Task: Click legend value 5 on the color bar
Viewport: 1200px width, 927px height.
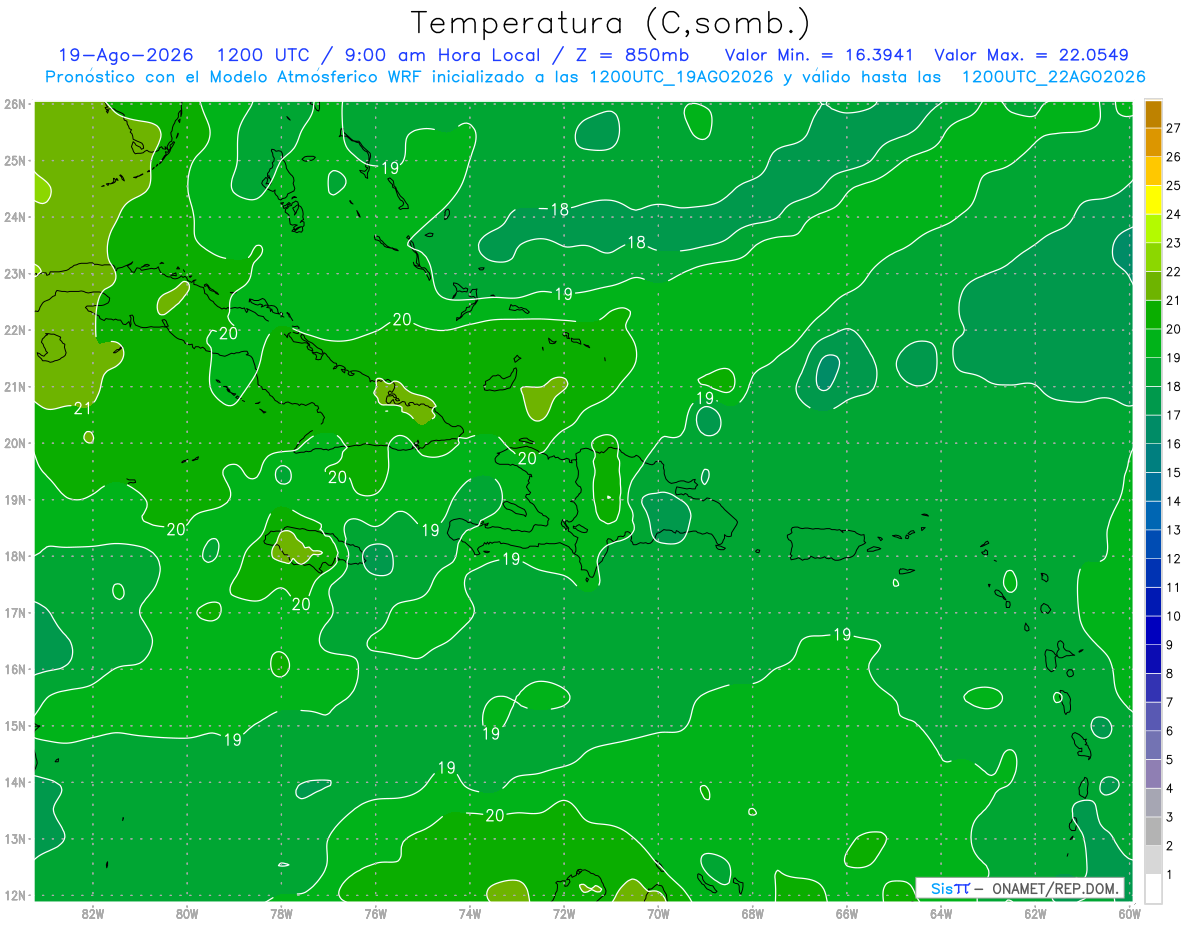Action: 1170,760
